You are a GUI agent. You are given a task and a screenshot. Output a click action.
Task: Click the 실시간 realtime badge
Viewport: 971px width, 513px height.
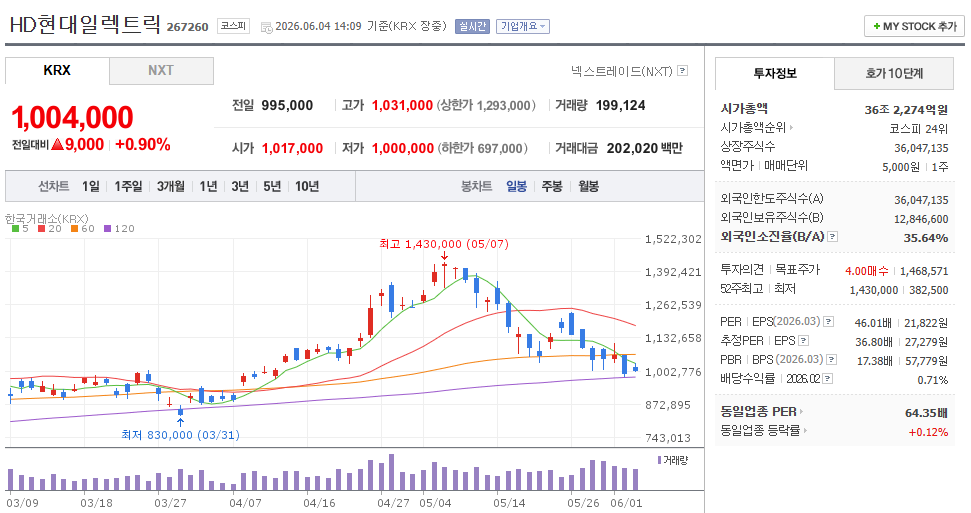(472, 26)
